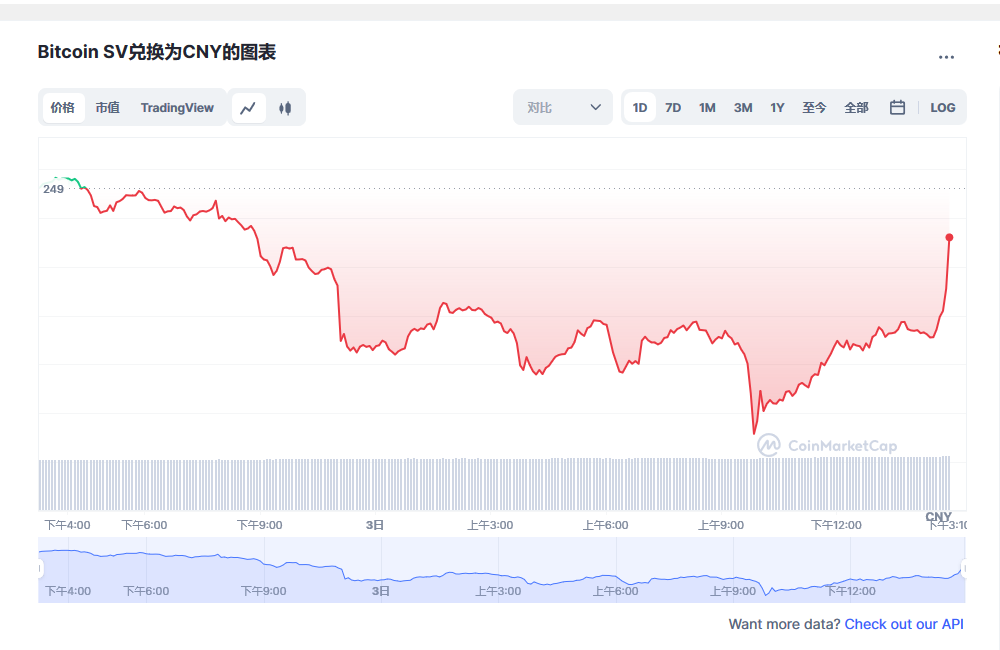Select the 3M time range
The image size is (1000, 650).
(743, 108)
